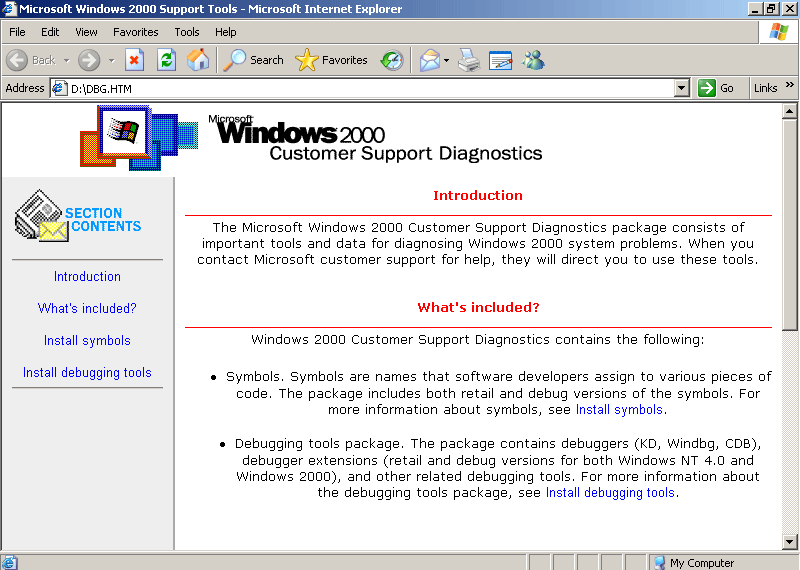Click the scroll down arrow
The width and height of the screenshot is (800, 570).
click(x=789, y=541)
